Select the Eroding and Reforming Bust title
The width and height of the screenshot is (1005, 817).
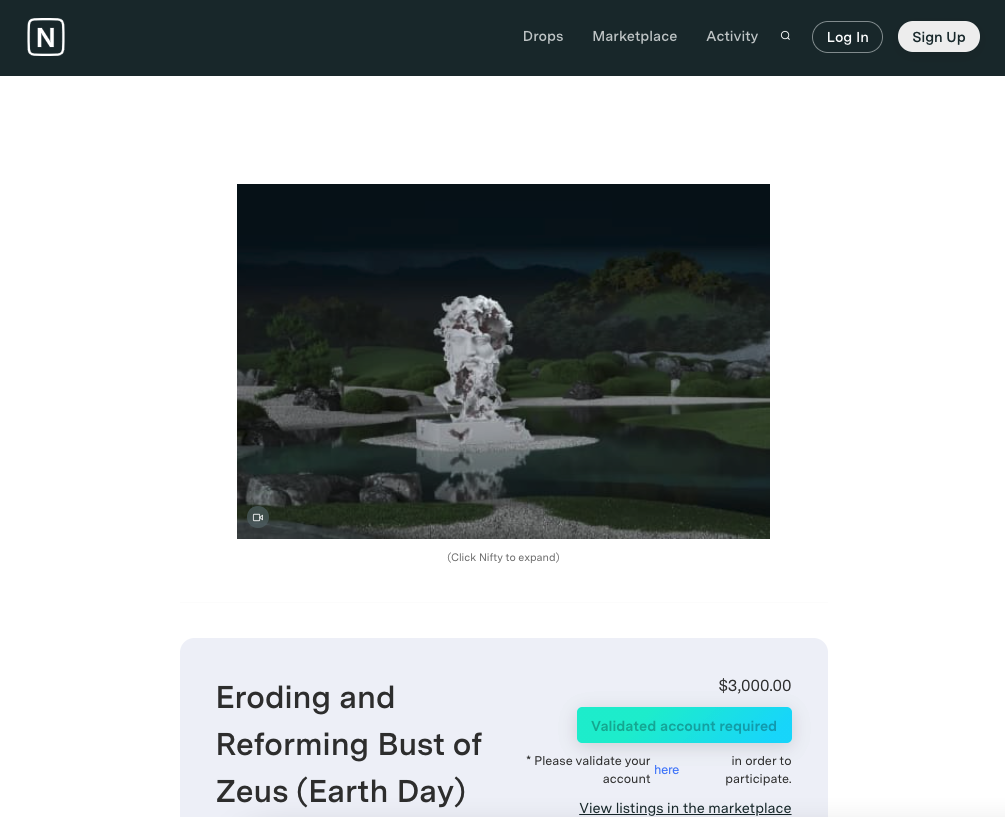[x=349, y=744]
